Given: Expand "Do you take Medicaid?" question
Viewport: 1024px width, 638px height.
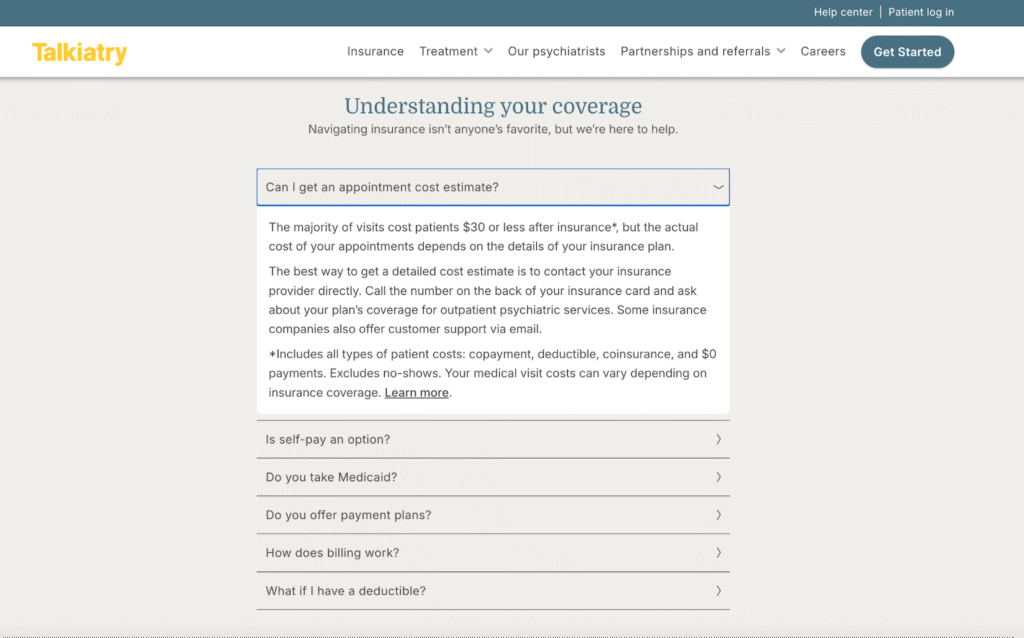Looking at the screenshot, I should [331, 478].
